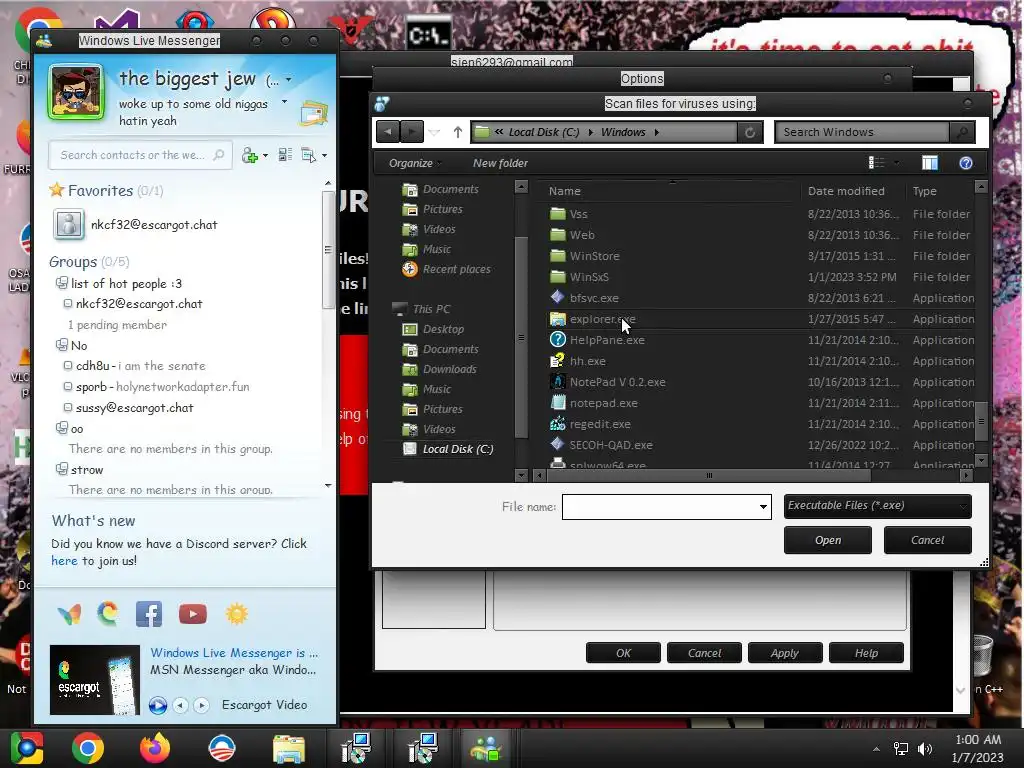The image size is (1024, 768).
Task: Go forward in file dialog
Action: pyautogui.click(x=411, y=132)
